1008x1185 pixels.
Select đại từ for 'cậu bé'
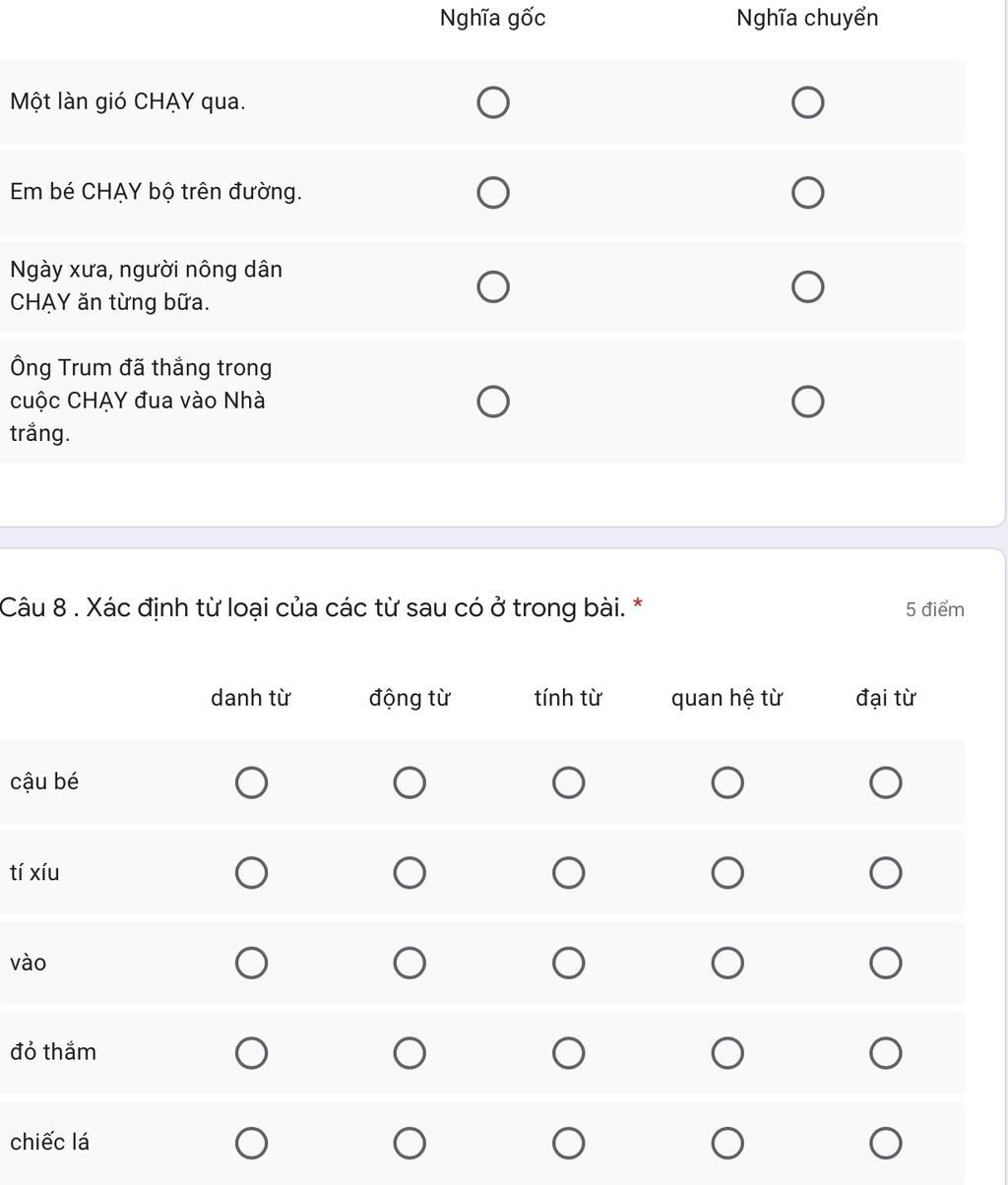[x=885, y=783]
